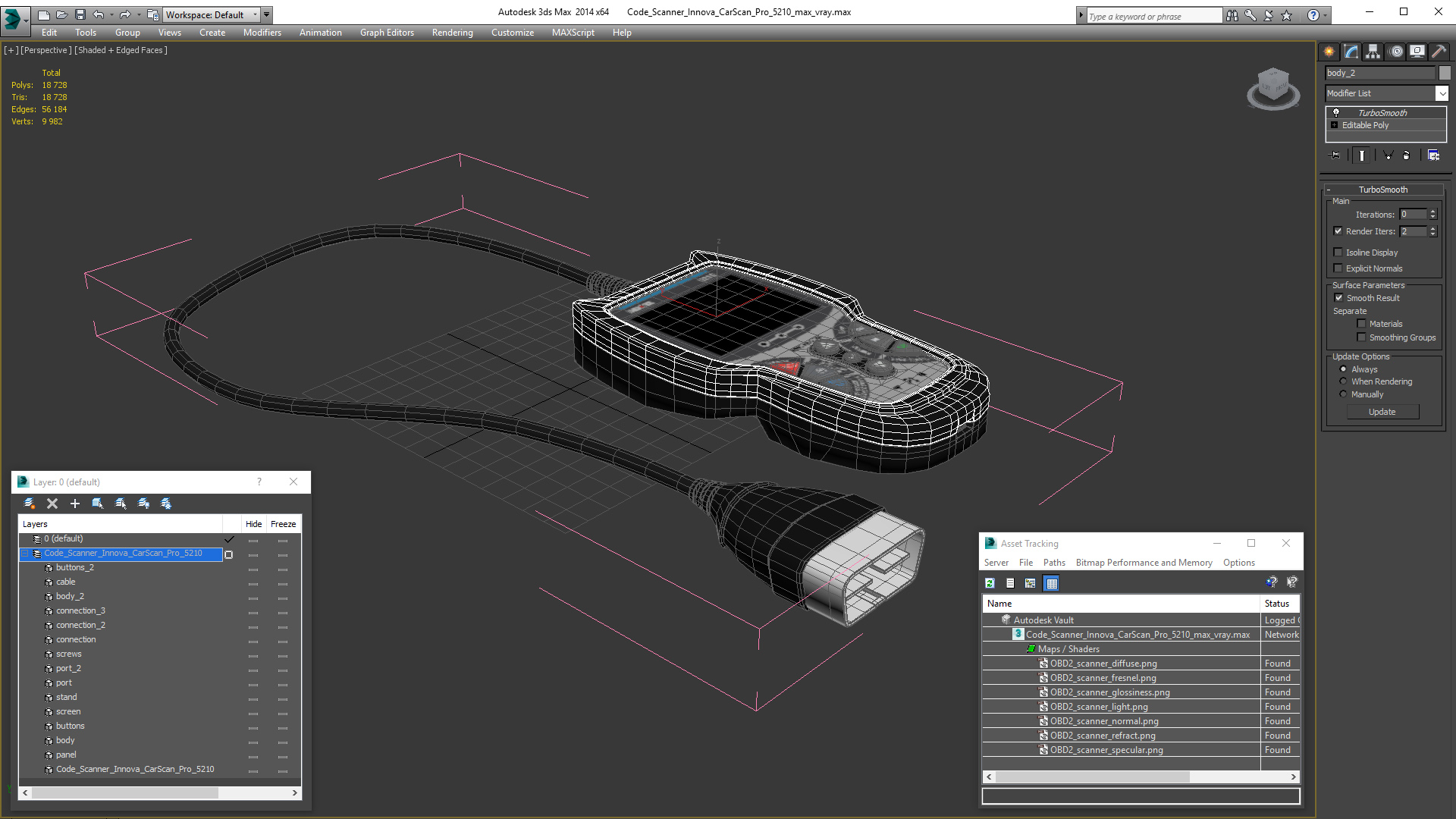Toggle the Render Iters checkbox
1456x819 pixels.
click(x=1338, y=231)
